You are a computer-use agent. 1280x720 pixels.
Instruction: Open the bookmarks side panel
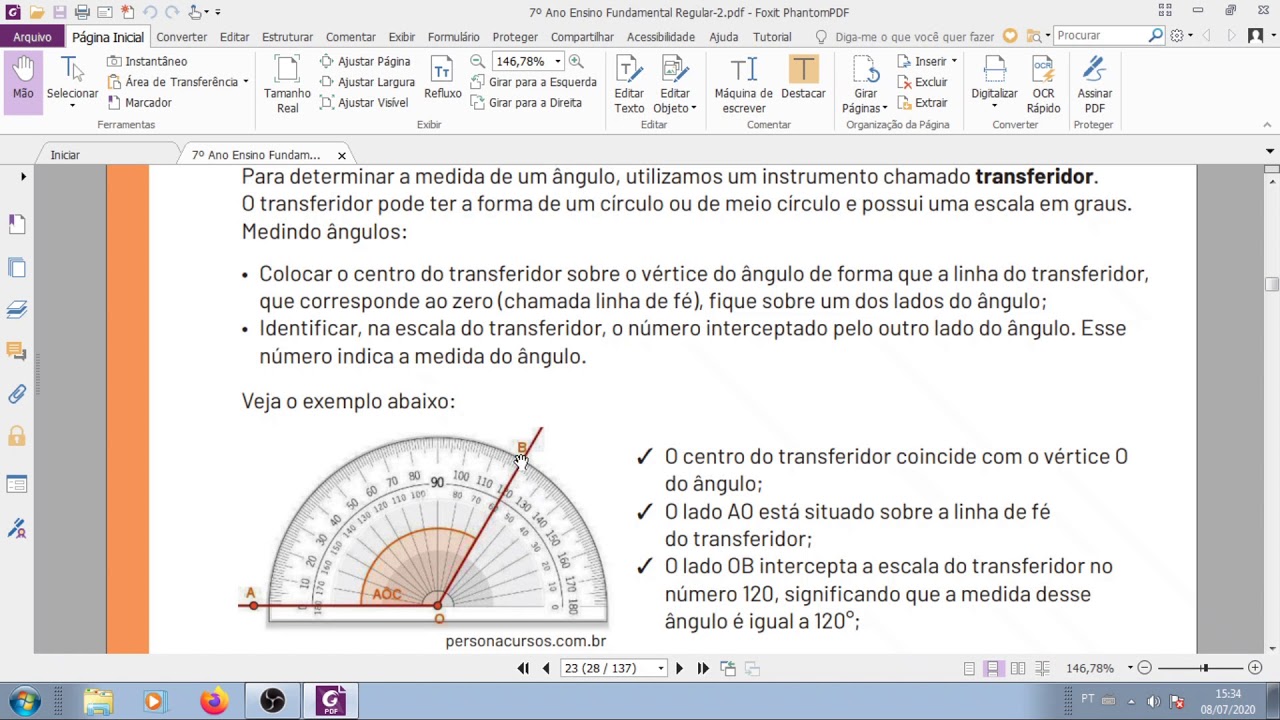(17, 223)
